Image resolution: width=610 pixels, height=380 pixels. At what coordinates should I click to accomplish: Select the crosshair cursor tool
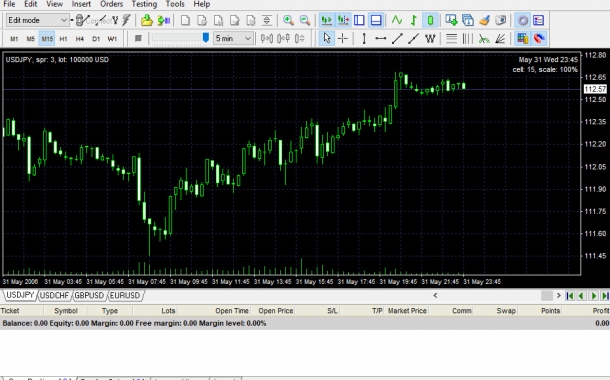click(x=342, y=39)
